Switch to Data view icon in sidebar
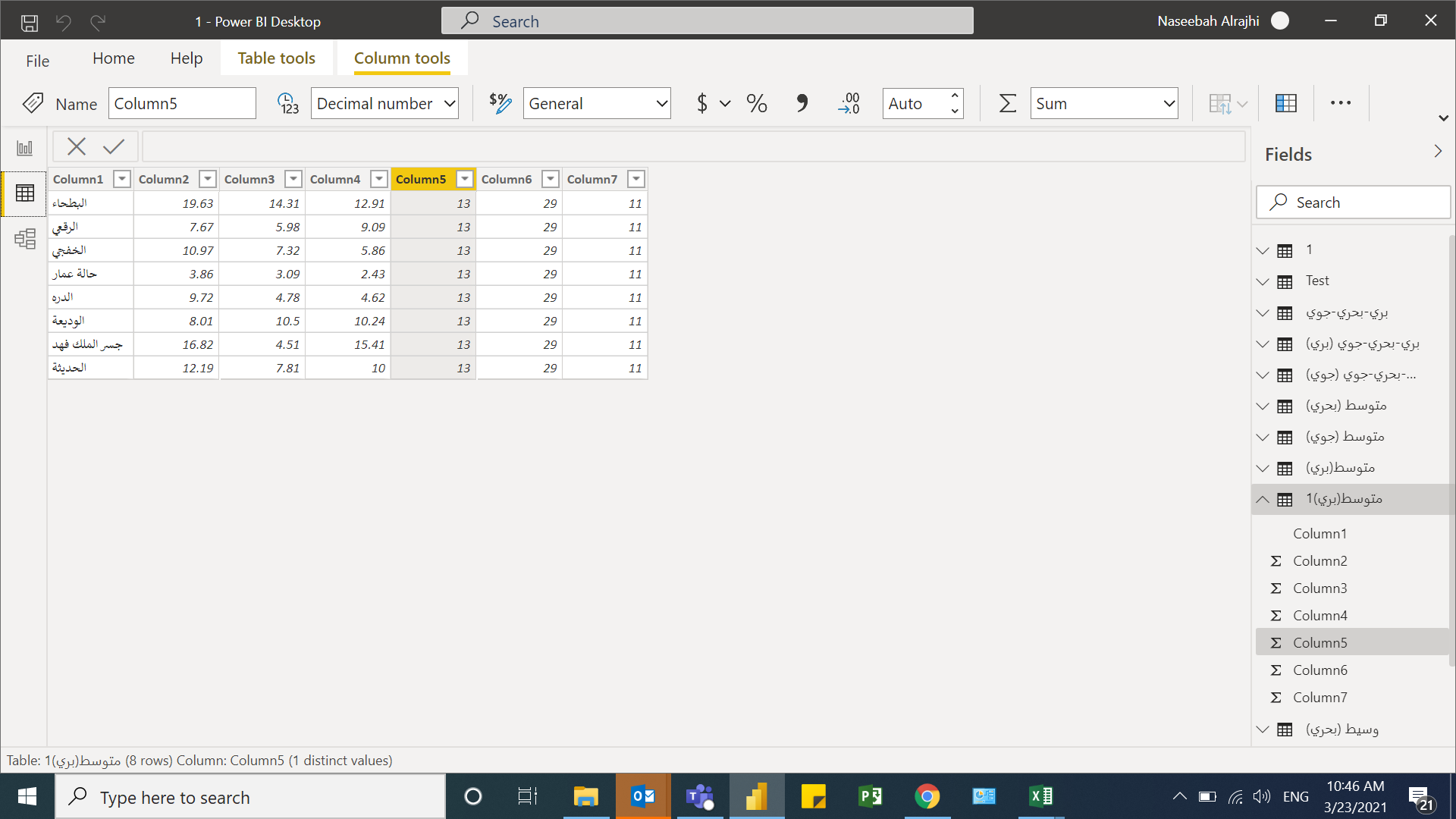Screen dimensions: 1456x819 coord(25,193)
